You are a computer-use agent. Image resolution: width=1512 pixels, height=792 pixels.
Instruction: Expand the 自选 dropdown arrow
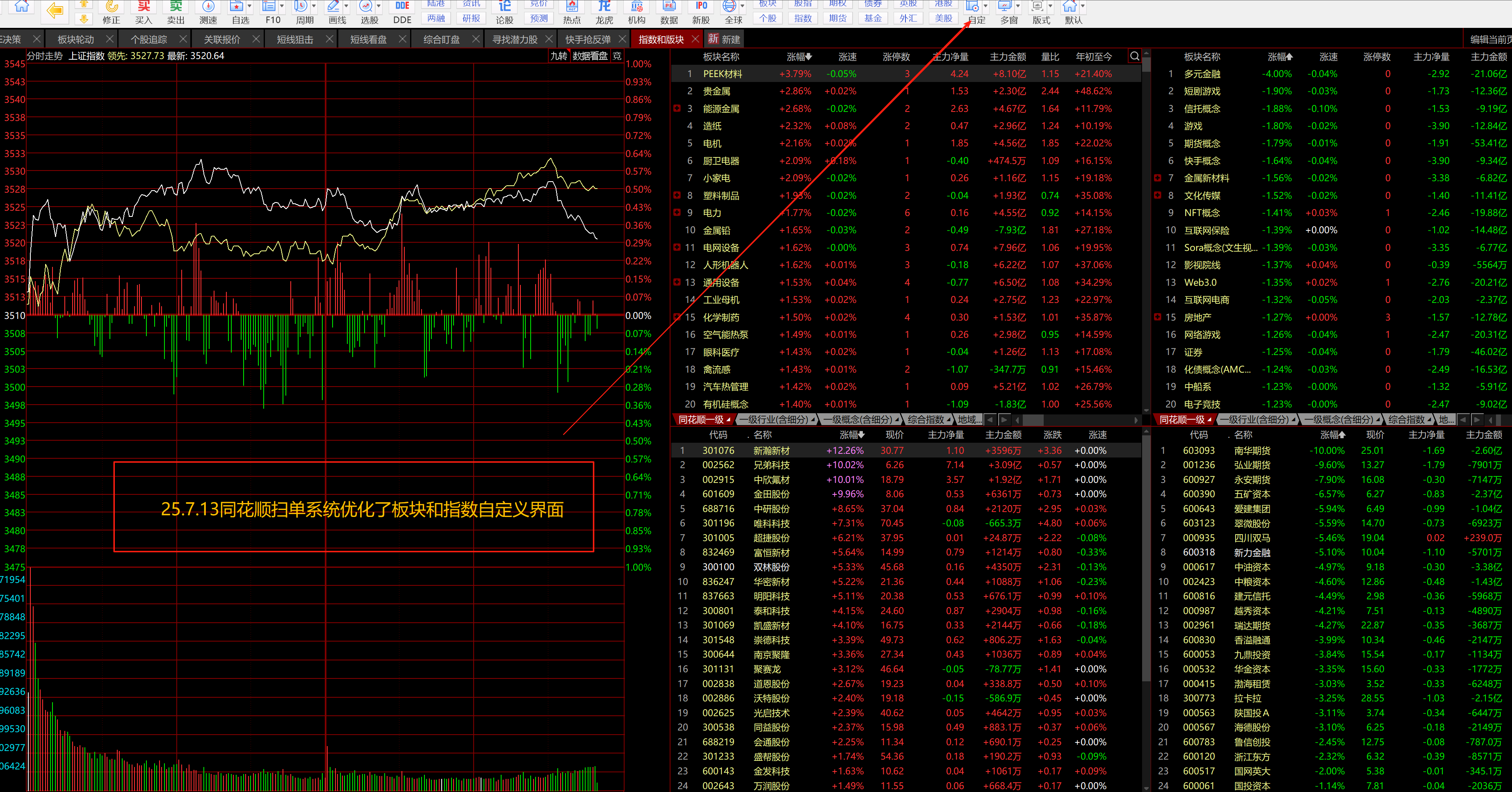(x=250, y=7)
